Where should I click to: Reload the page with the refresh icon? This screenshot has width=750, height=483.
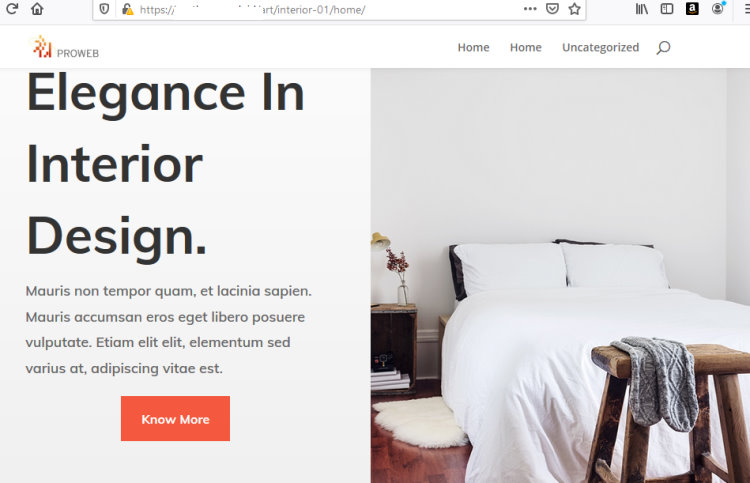12,8
